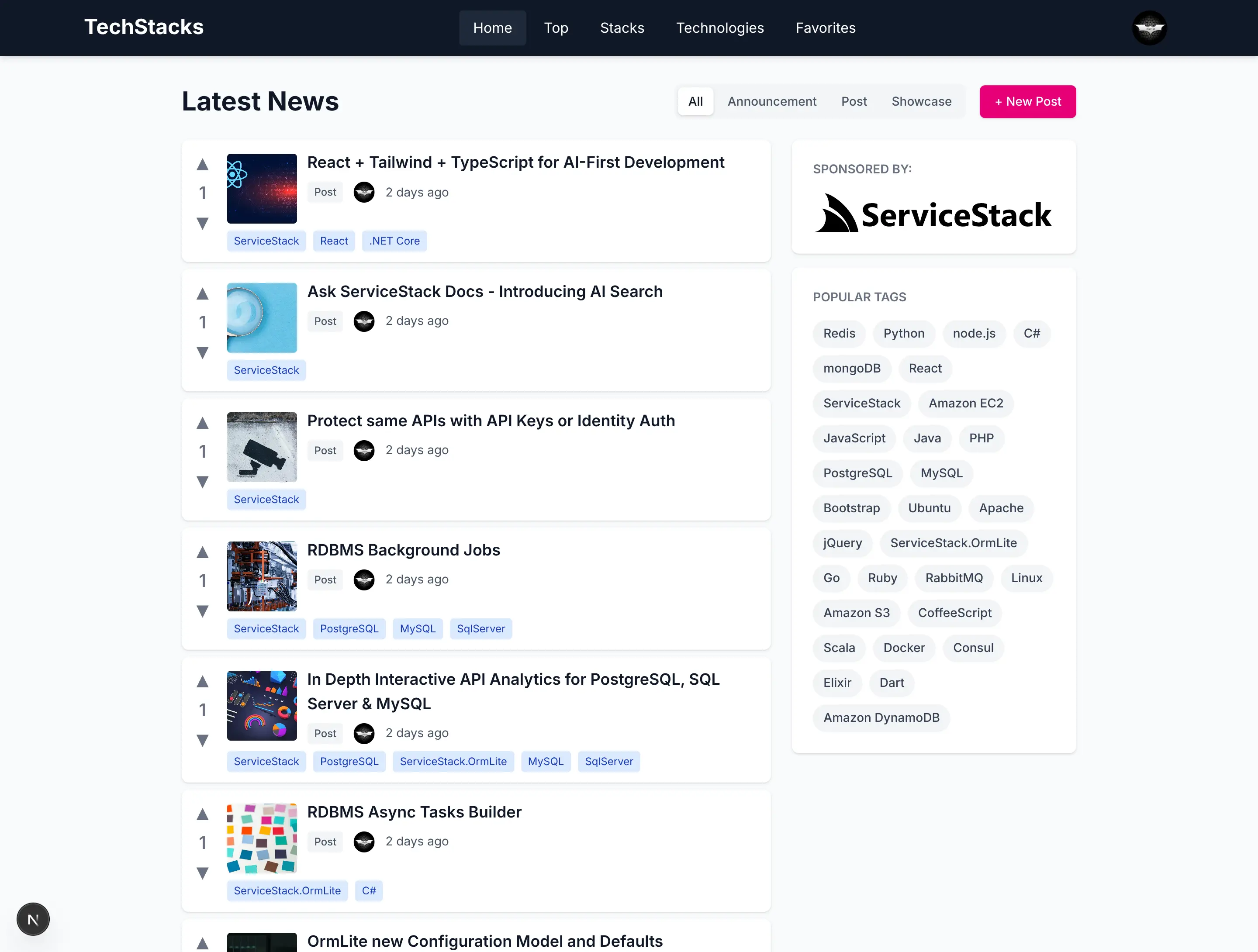
Task: Click the .NET Core tag on first post
Action: click(394, 241)
